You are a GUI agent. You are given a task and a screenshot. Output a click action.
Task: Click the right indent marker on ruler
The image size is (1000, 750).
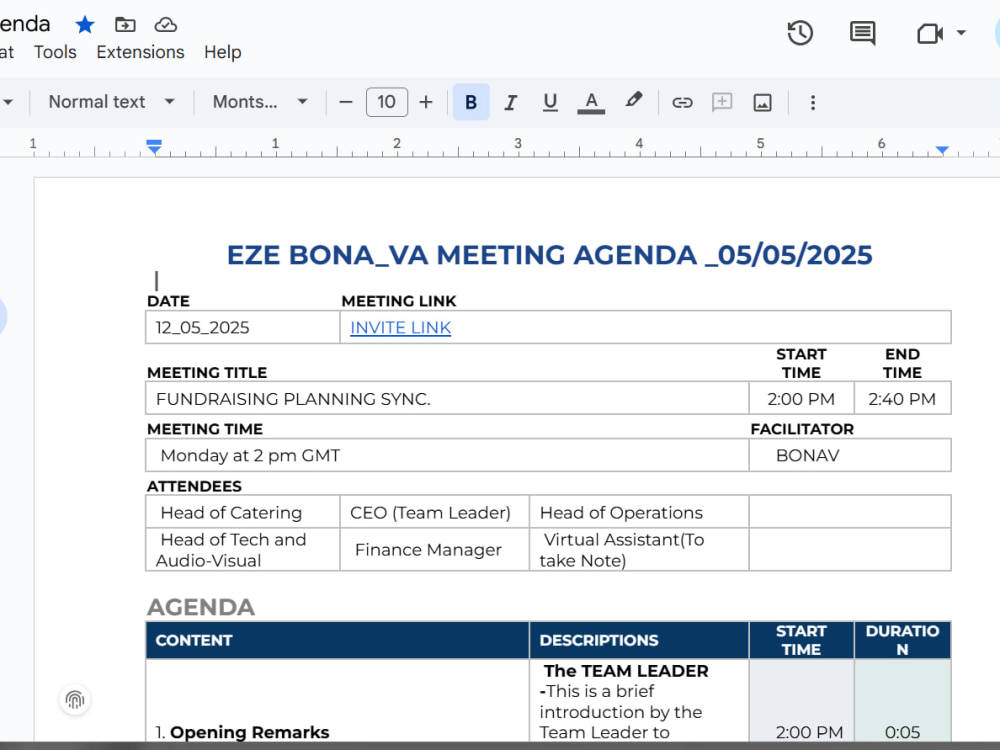[x=942, y=150]
